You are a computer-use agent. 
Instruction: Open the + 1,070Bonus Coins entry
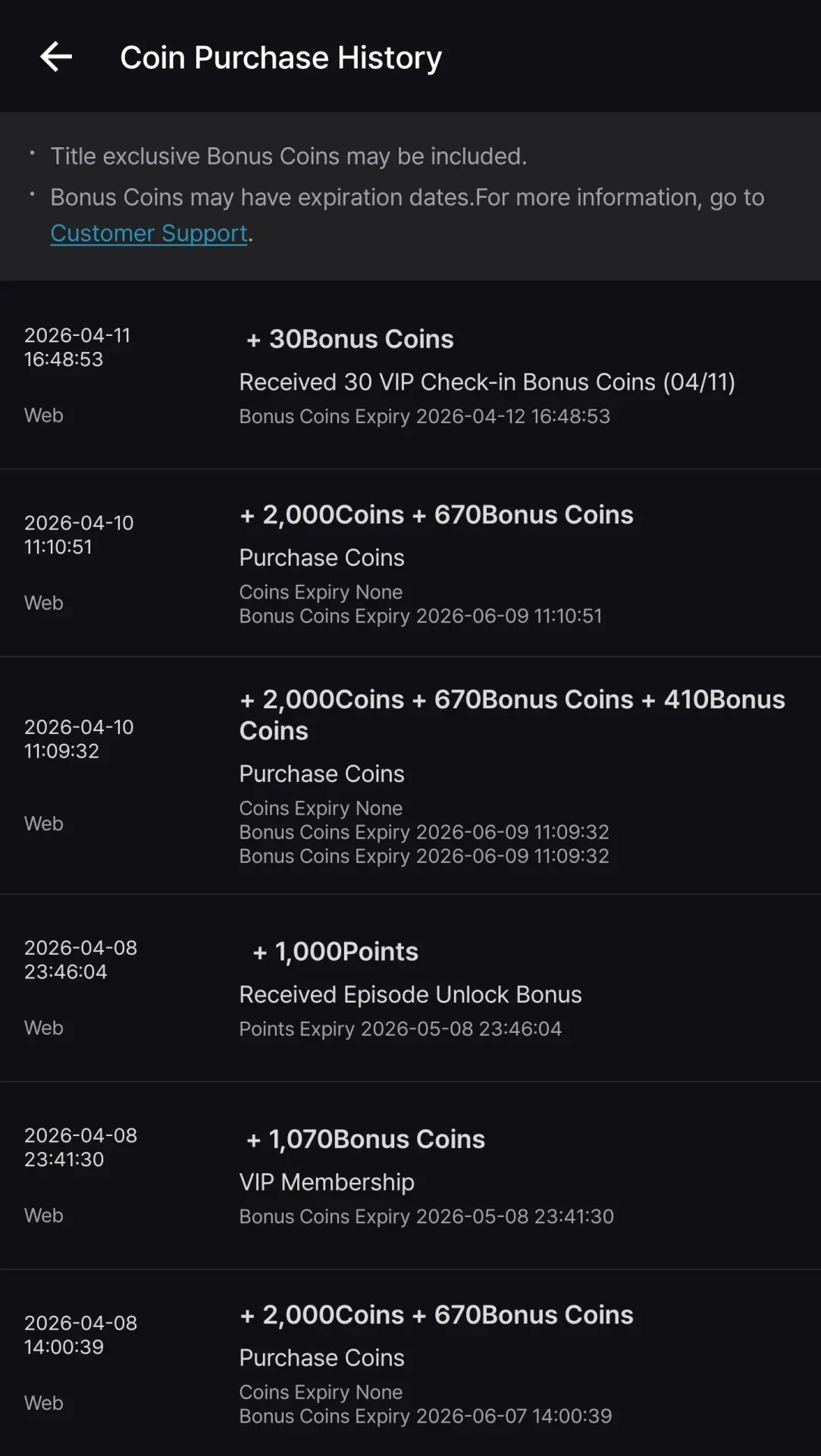click(x=410, y=1176)
